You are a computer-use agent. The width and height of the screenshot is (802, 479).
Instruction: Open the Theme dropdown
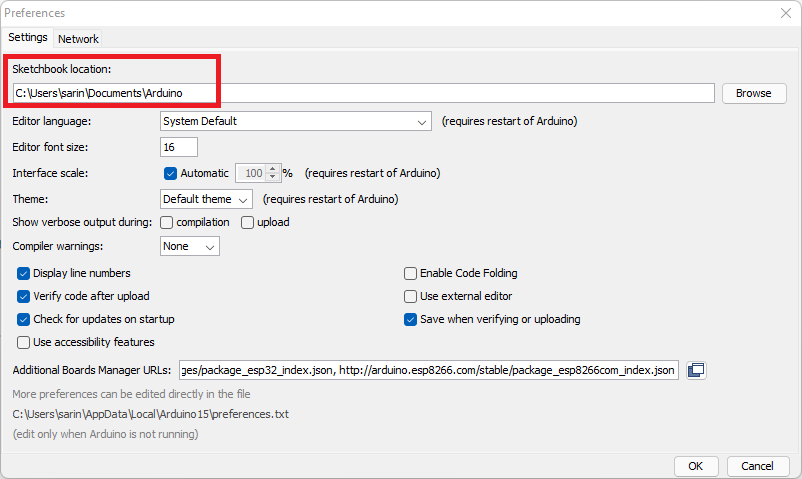pyautogui.click(x=206, y=199)
